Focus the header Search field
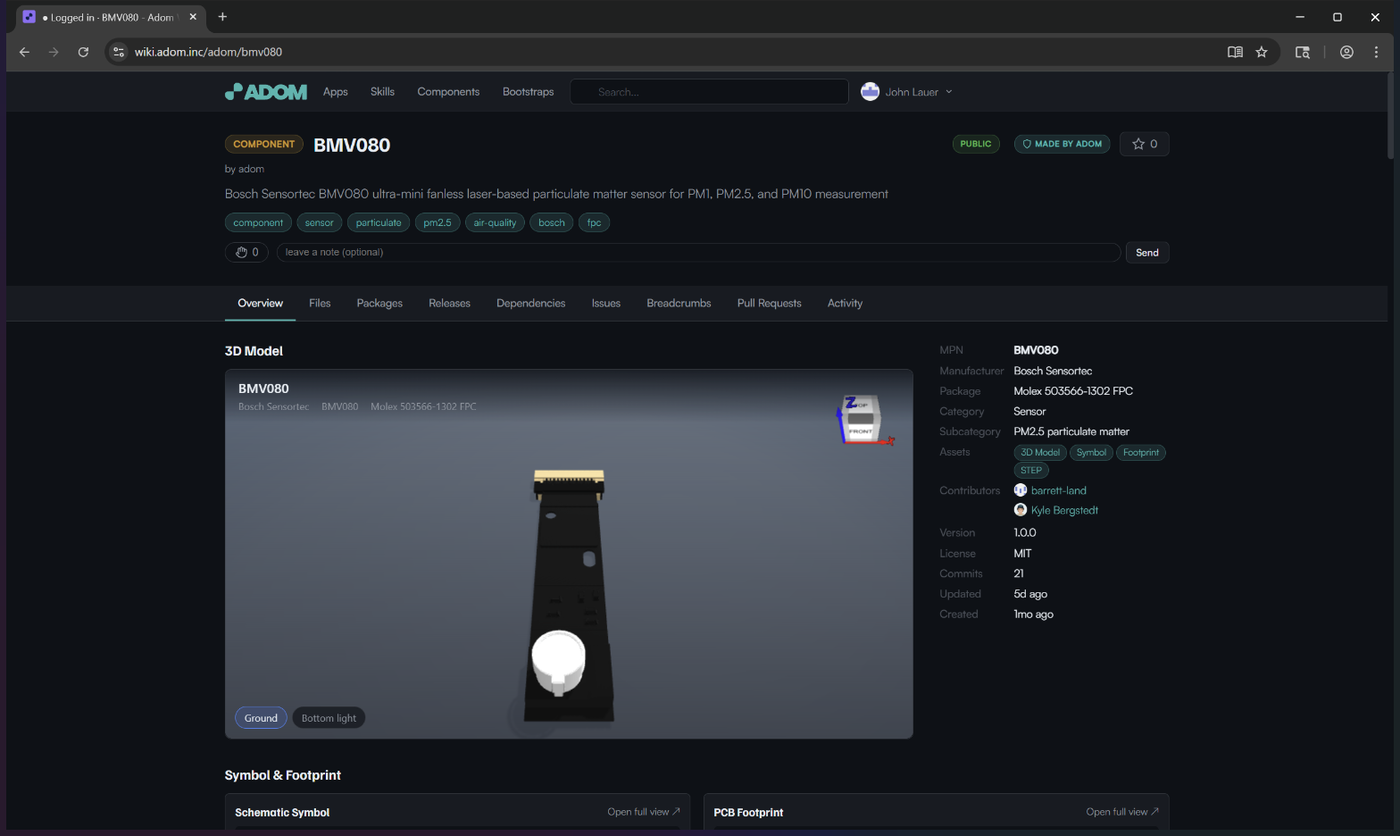Image resolution: width=1400 pixels, height=836 pixels. click(x=709, y=92)
